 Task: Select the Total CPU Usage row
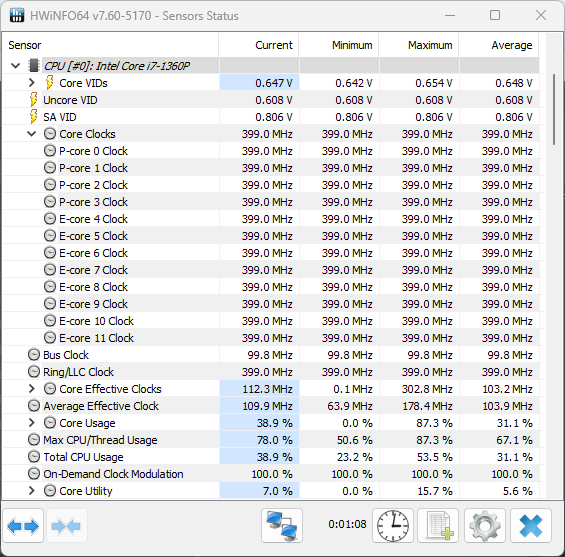point(271,457)
